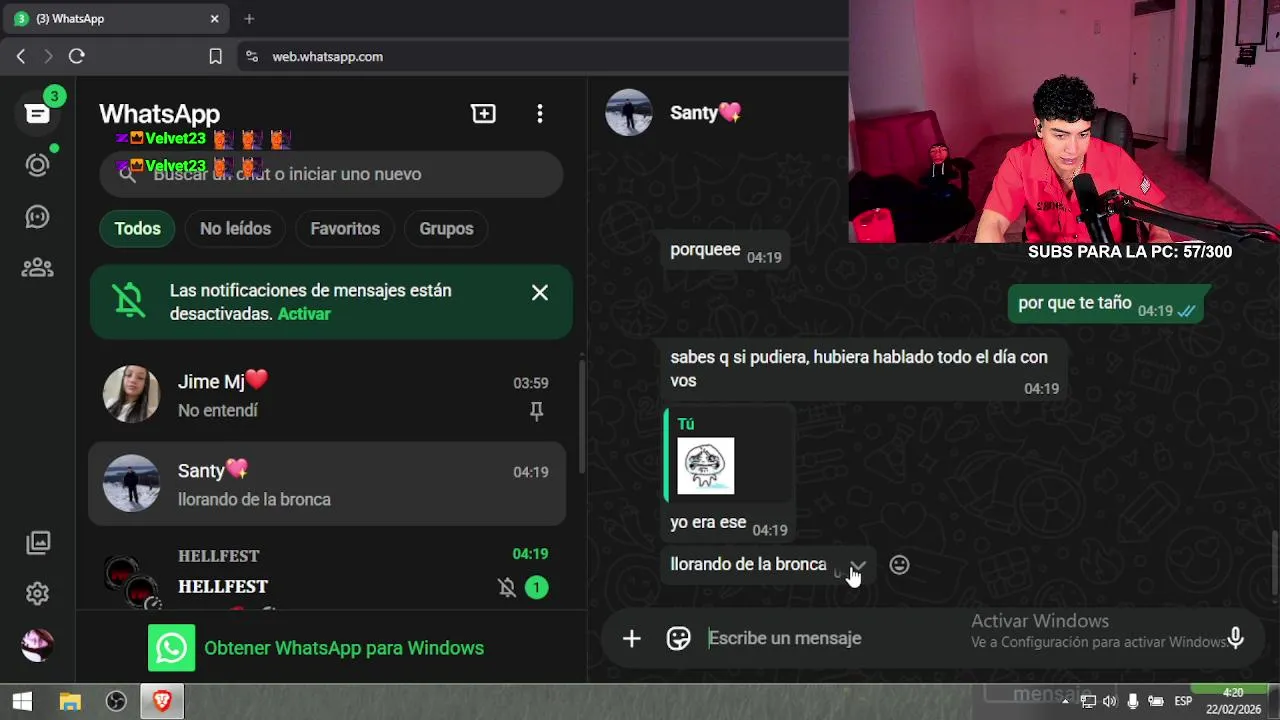
Task: Open your profile picture in sidebar
Action: tap(38, 645)
